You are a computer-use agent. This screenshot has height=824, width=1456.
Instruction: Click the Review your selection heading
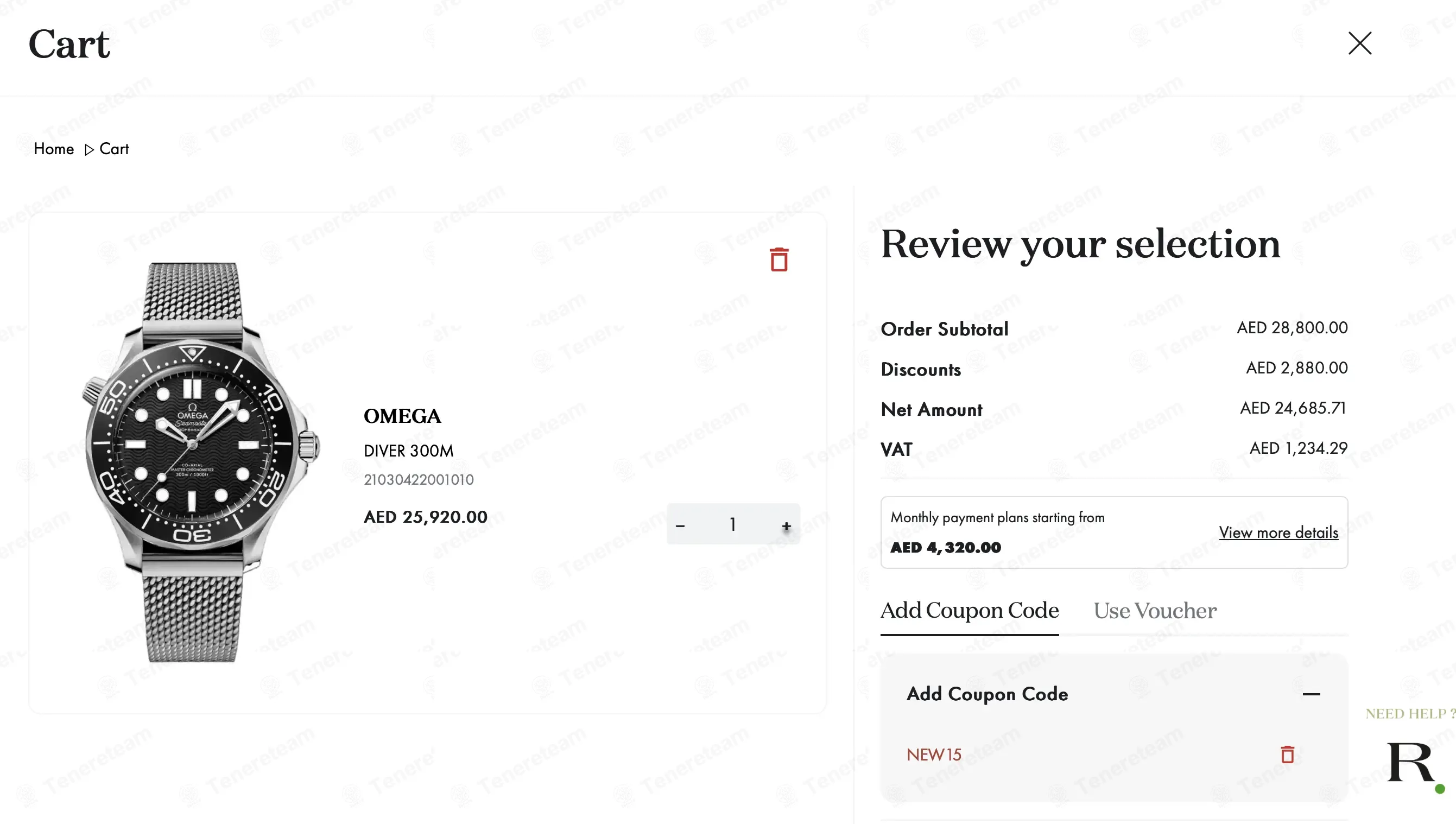1080,244
